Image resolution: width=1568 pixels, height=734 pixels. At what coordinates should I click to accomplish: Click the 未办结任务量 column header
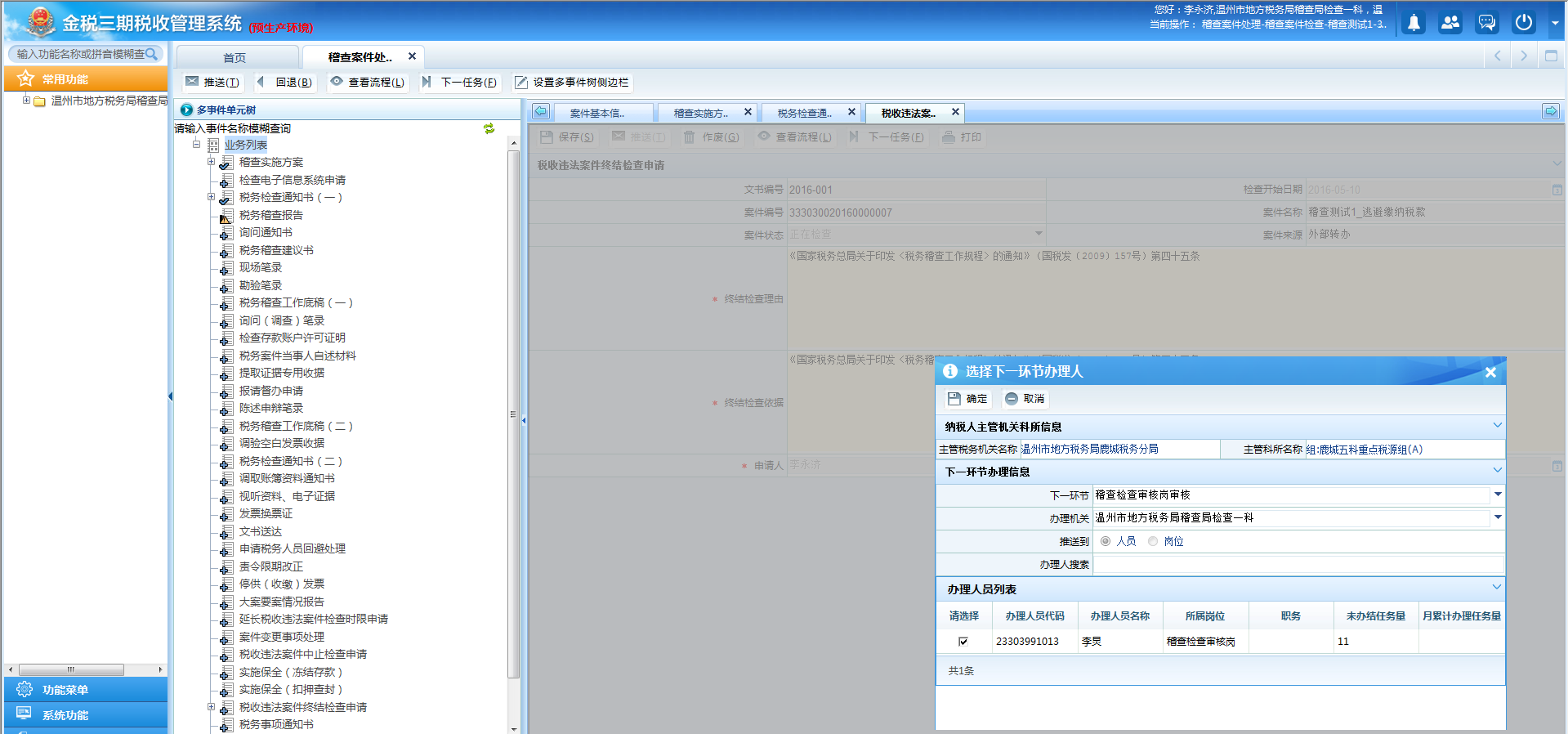(x=1375, y=616)
